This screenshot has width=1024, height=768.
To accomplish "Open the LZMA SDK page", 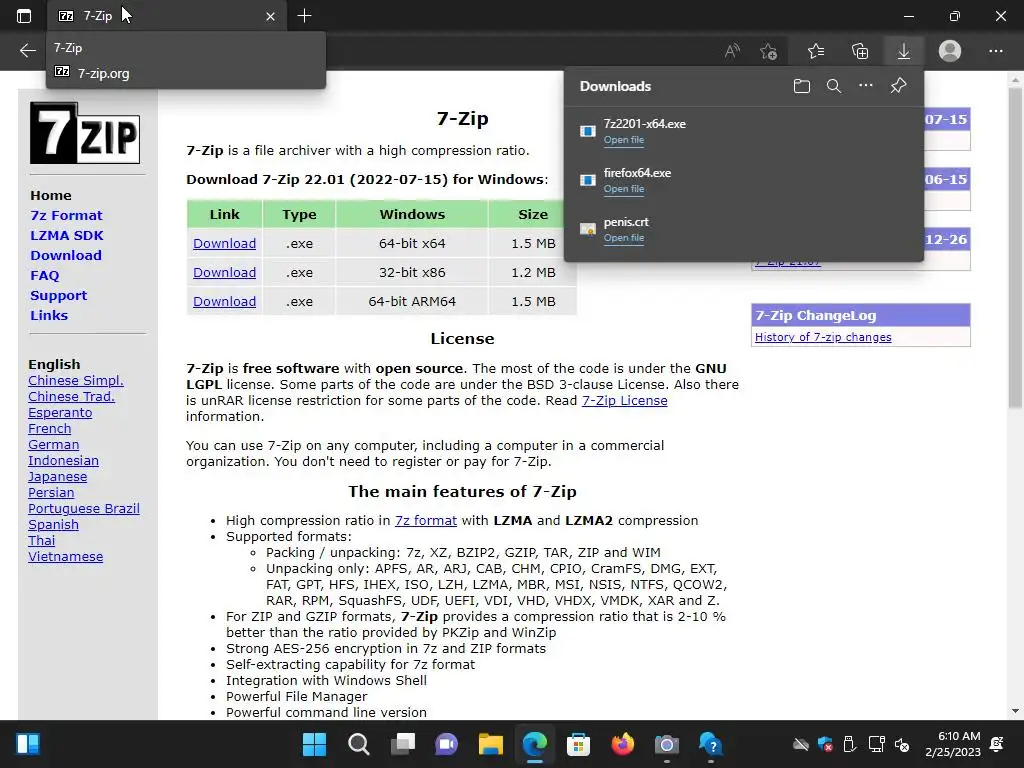I will [x=67, y=236].
